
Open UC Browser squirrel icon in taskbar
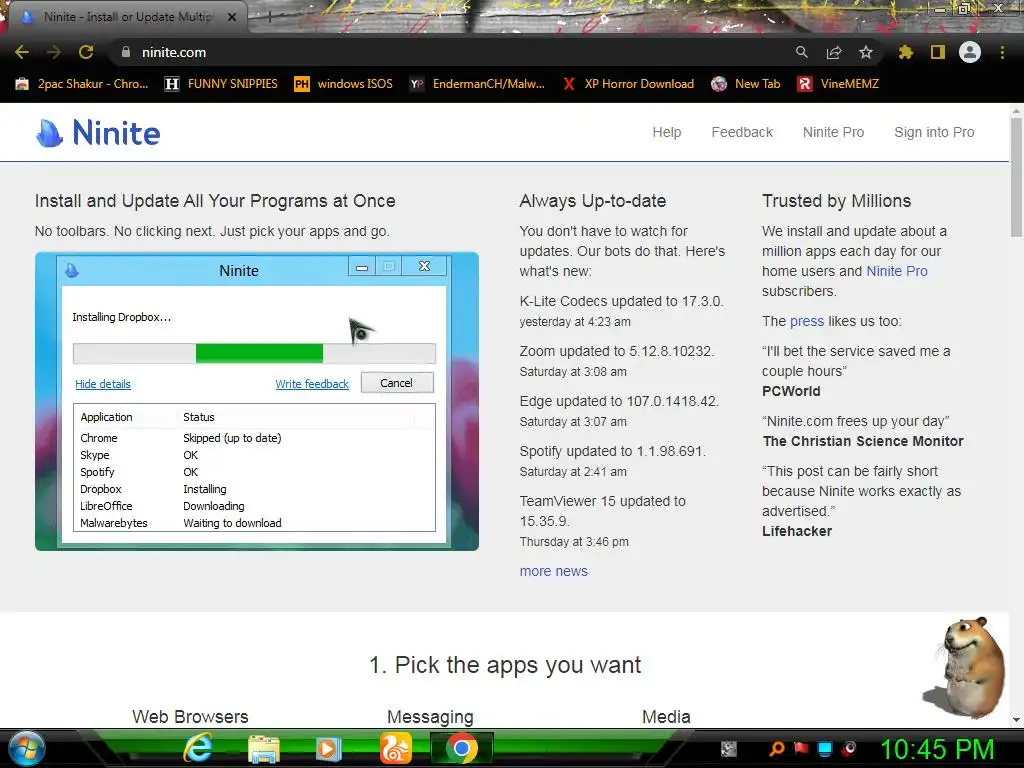396,748
